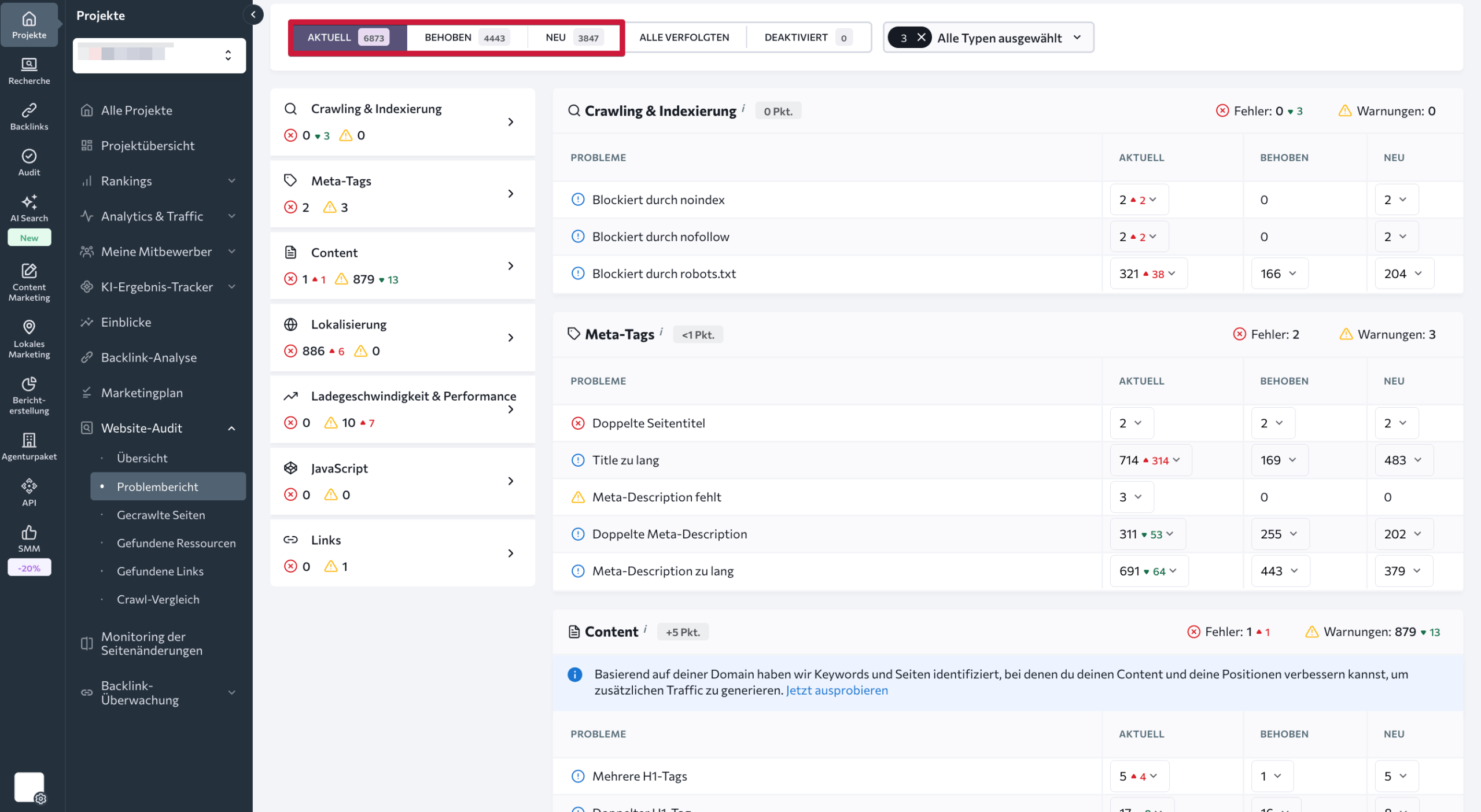Open the Audit section from the sidebar
Viewport: 1481px width, 812px height.
[x=28, y=162]
